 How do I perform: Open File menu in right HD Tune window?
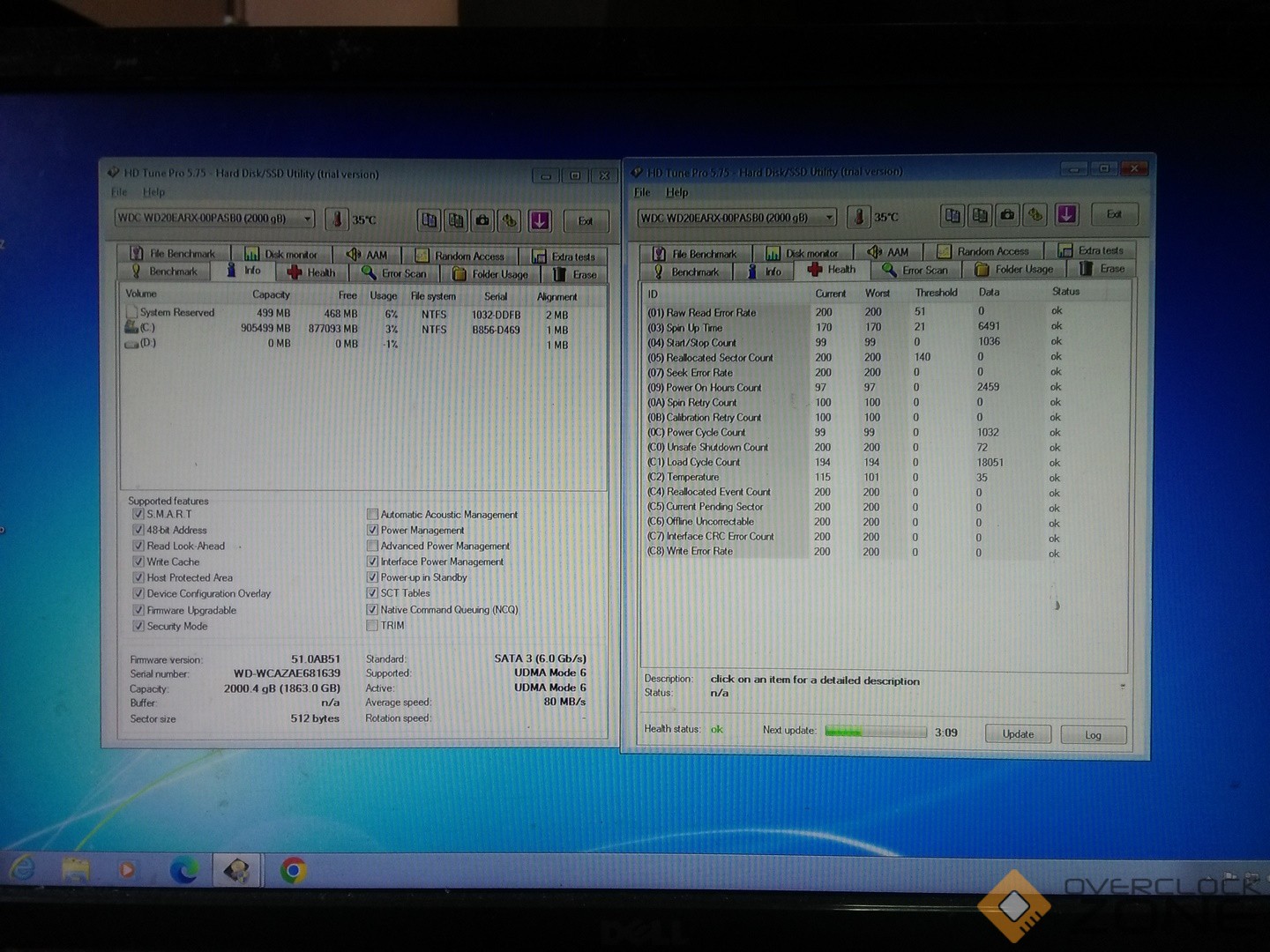coord(642,192)
